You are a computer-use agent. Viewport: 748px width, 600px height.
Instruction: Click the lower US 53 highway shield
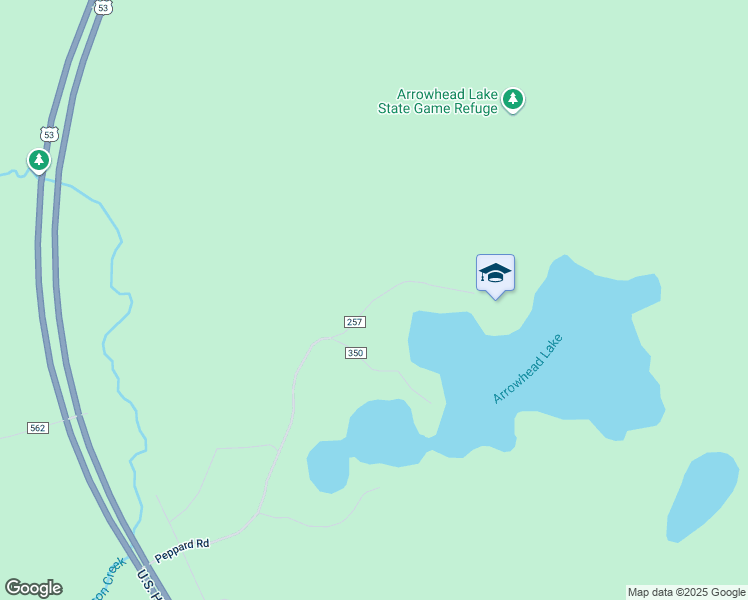click(x=49, y=134)
